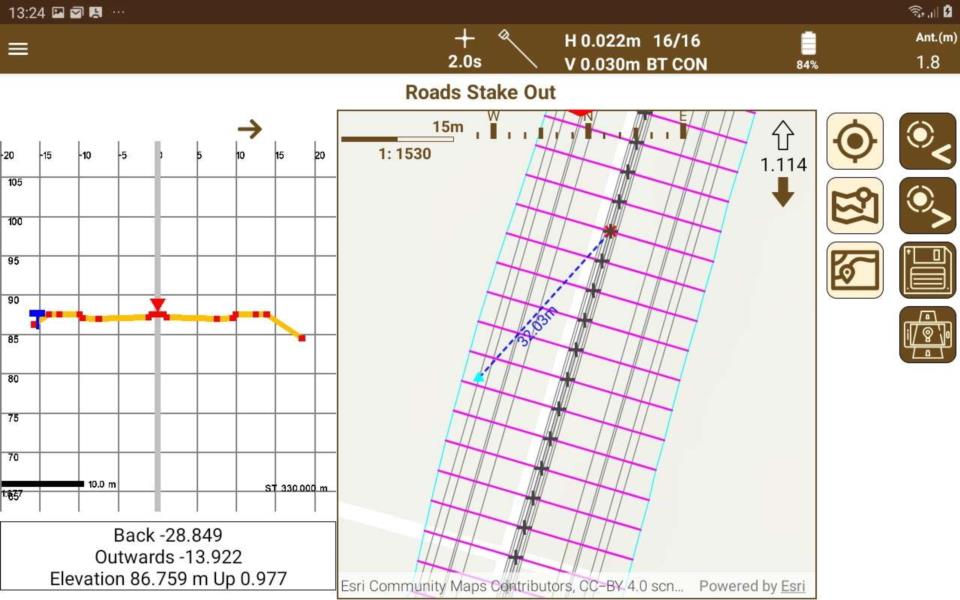Tap the cyan current-position point on map

coord(479,377)
